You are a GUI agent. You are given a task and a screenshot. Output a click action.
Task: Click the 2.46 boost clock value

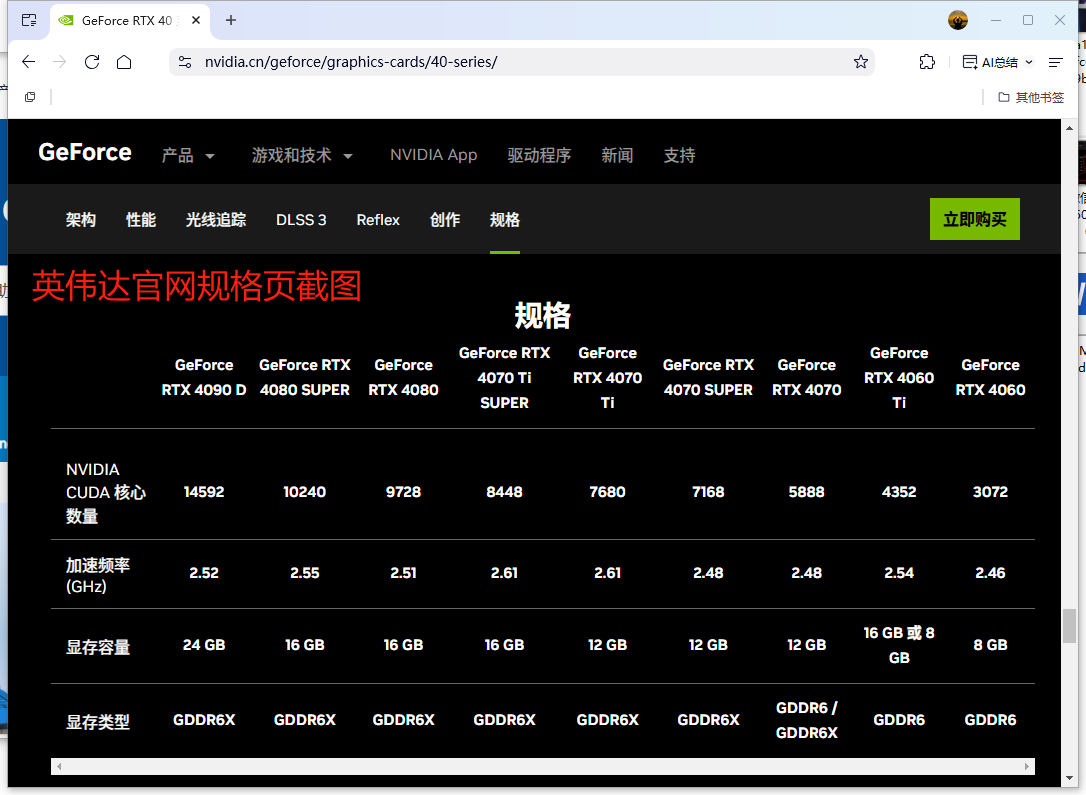pos(990,573)
